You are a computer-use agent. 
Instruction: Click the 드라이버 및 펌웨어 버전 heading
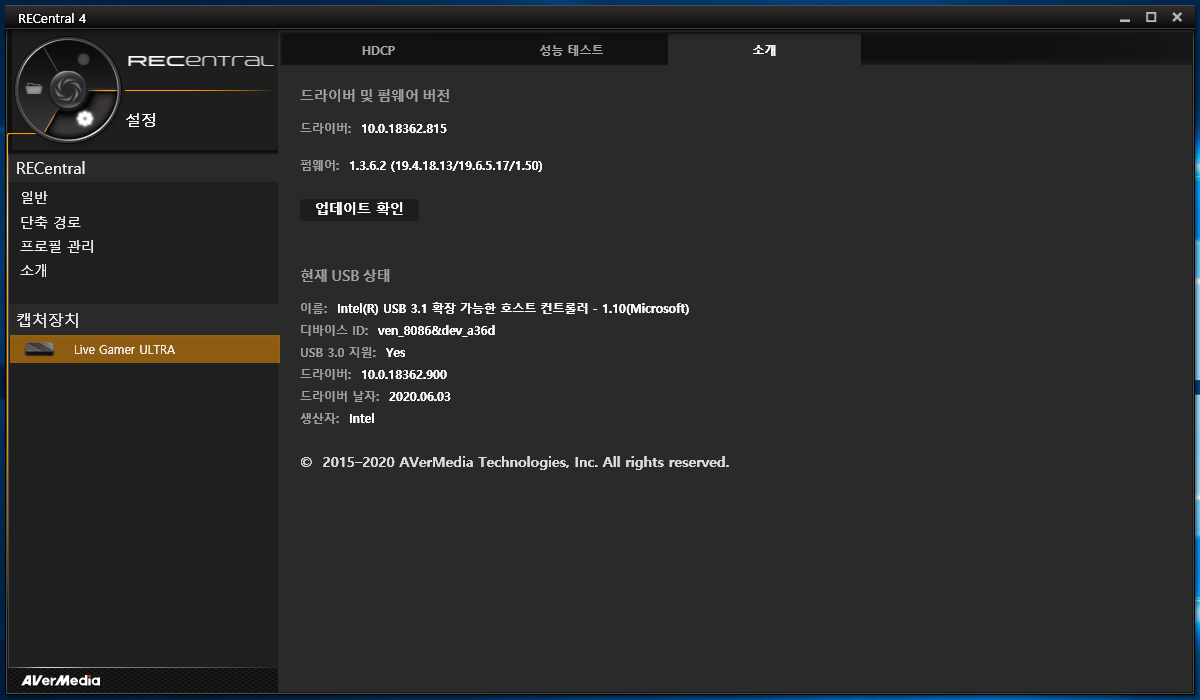click(375, 95)
